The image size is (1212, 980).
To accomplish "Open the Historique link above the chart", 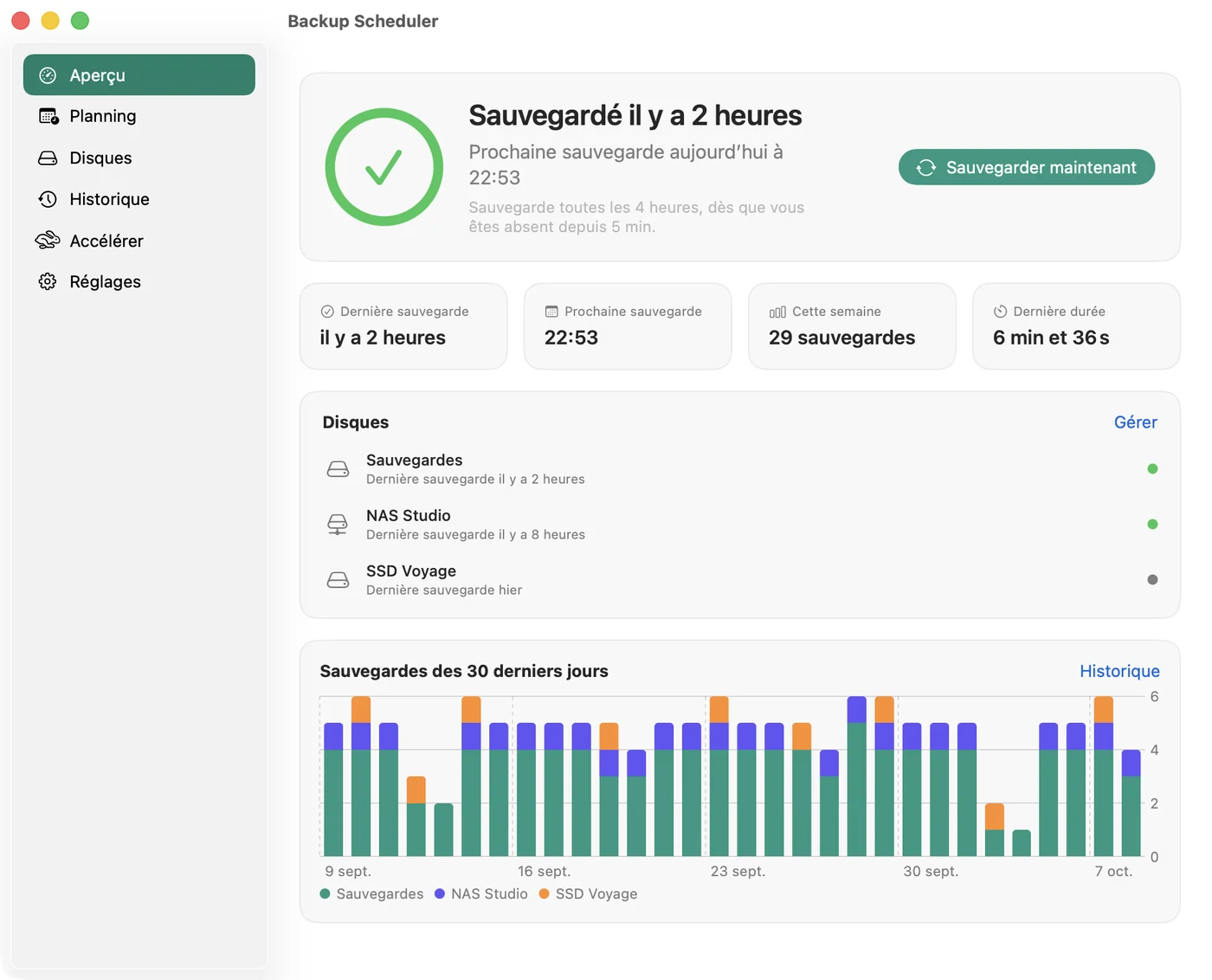I will (x=1119, y=671).
